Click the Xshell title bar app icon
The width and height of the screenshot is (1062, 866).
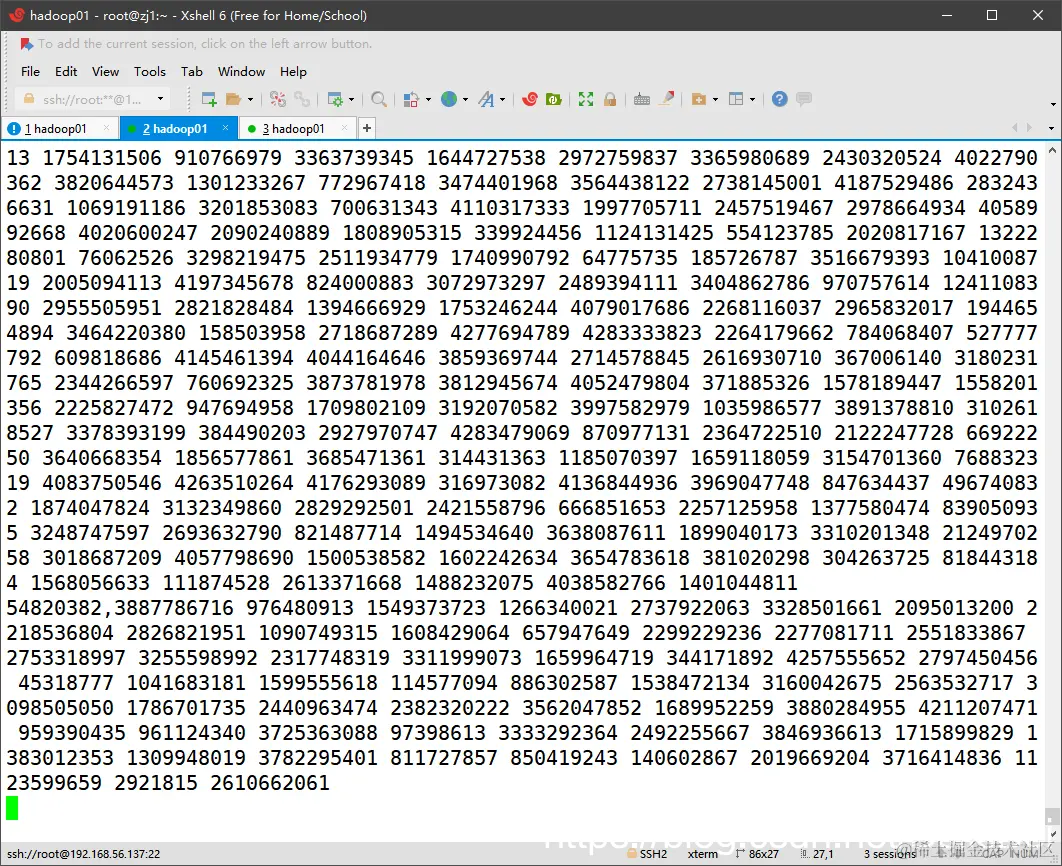pos(16,15)
